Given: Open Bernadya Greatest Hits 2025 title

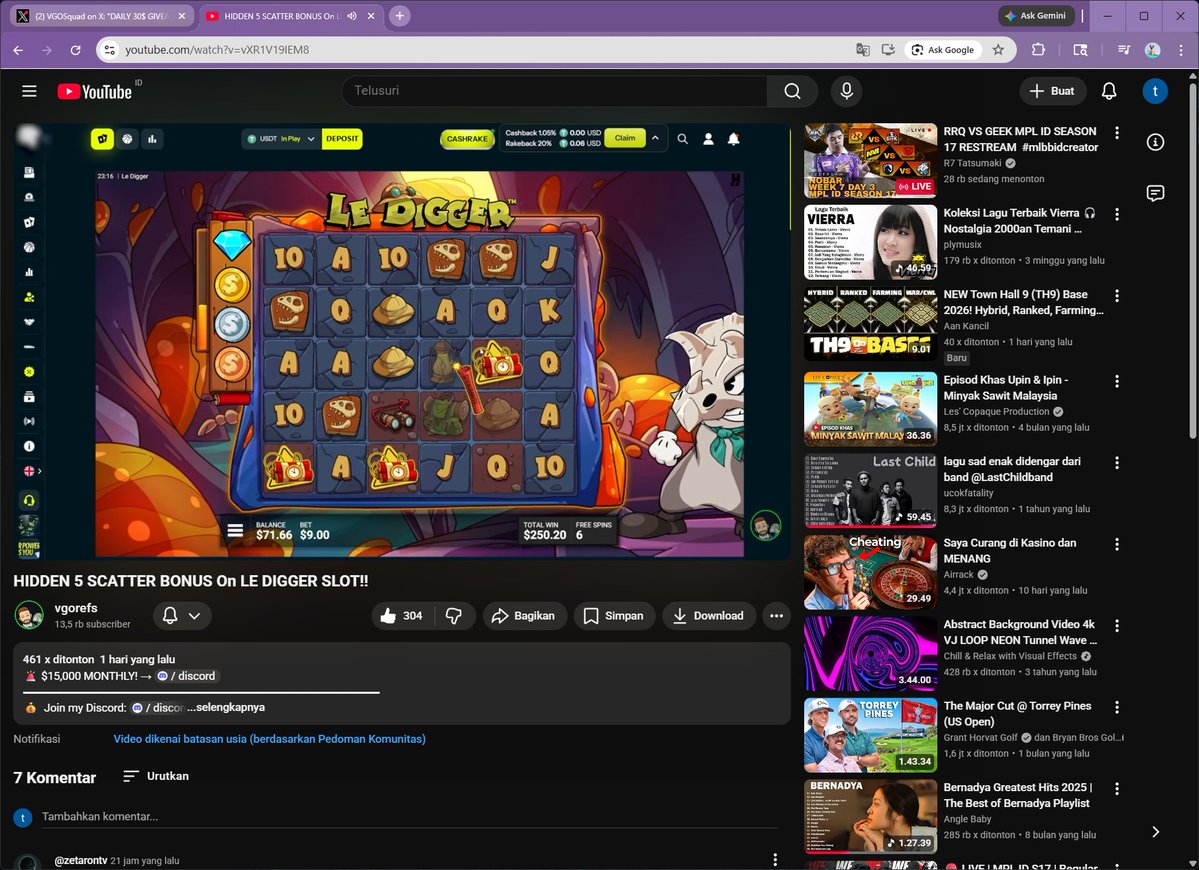Looking at the screenshot, I should click(x=1018, y=795).
